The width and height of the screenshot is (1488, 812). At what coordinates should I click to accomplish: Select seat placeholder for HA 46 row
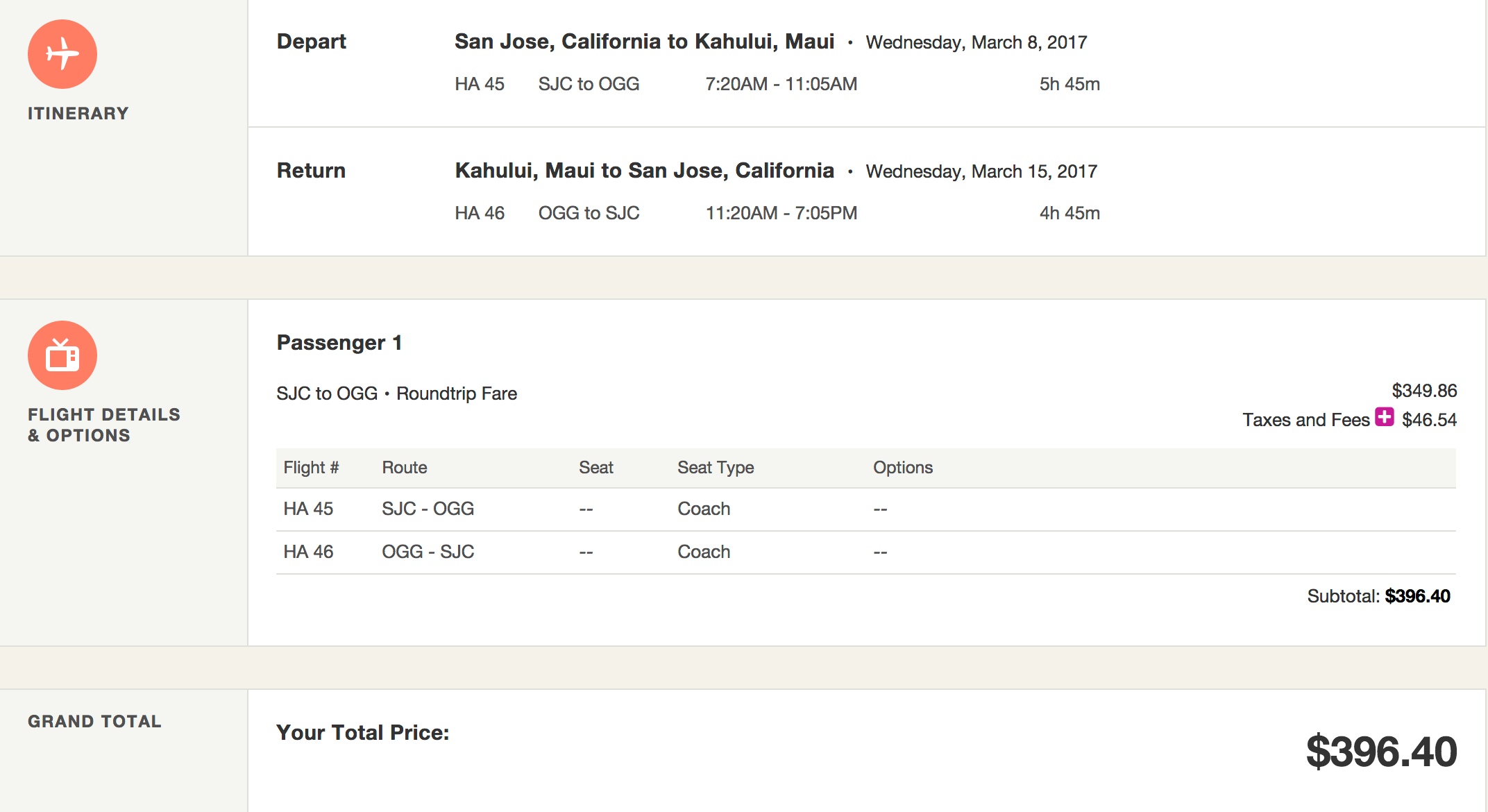pyautogui.click(x=586, y=552)
